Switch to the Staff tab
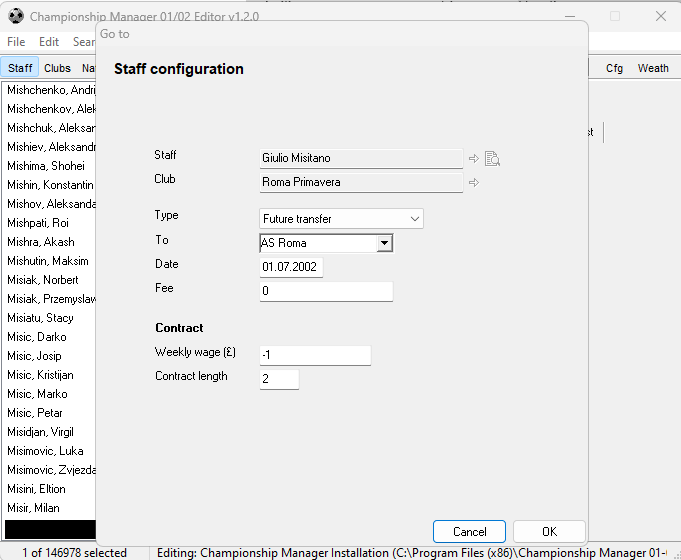The width and height of the screenshot is (681, 560). (x=20, y=68)
